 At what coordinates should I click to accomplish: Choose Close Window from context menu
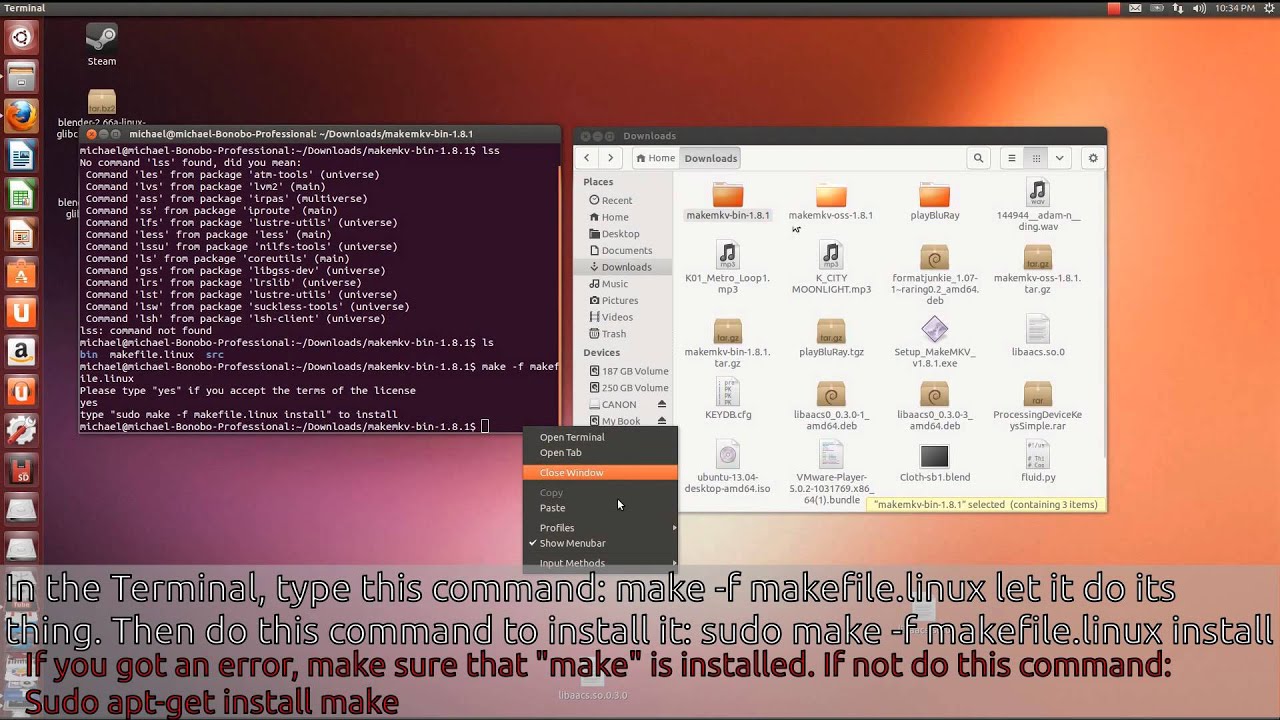click(x=600, y=472)
